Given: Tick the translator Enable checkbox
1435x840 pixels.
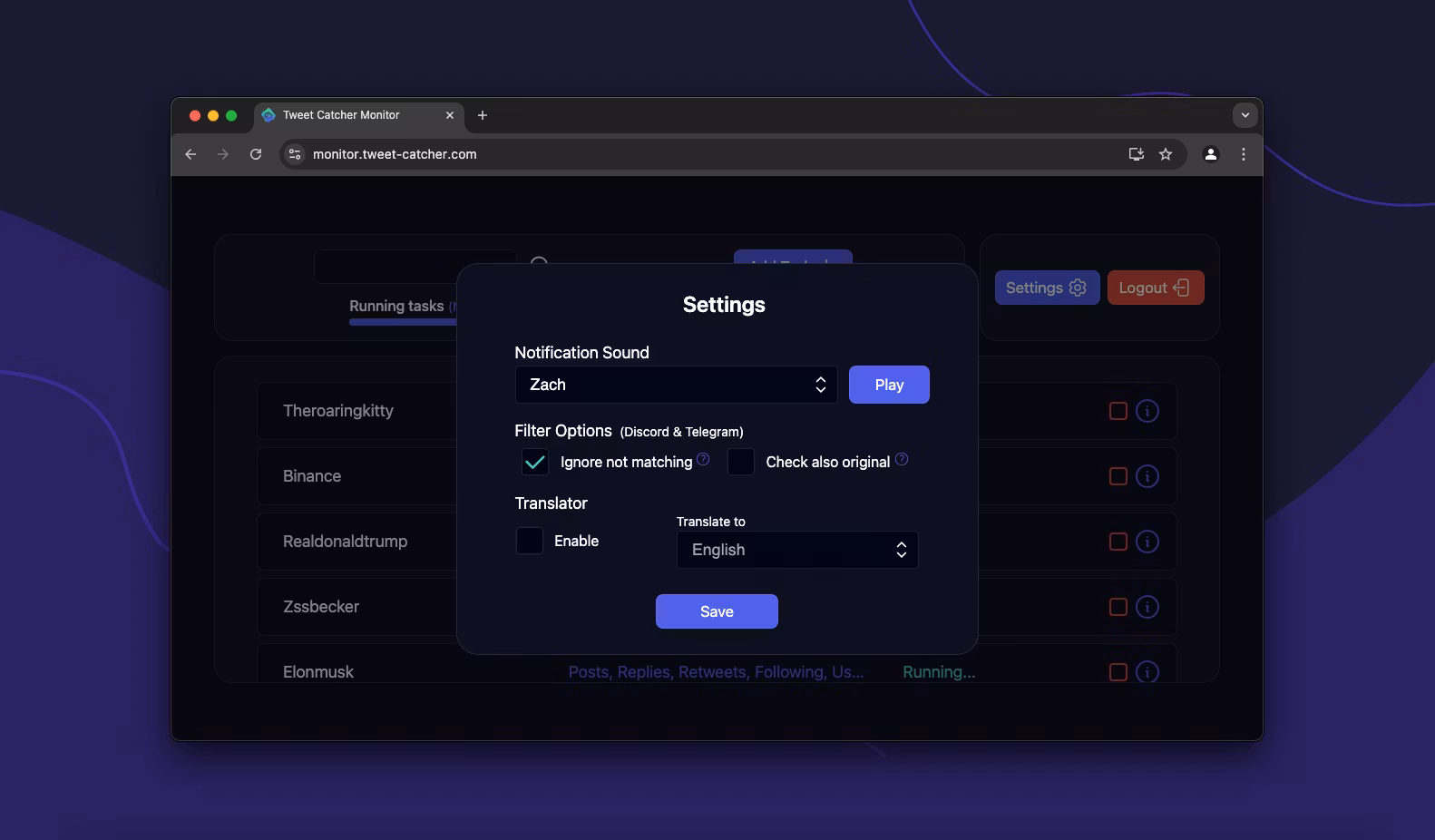Looking at the screenshot, I should (530, 541).
